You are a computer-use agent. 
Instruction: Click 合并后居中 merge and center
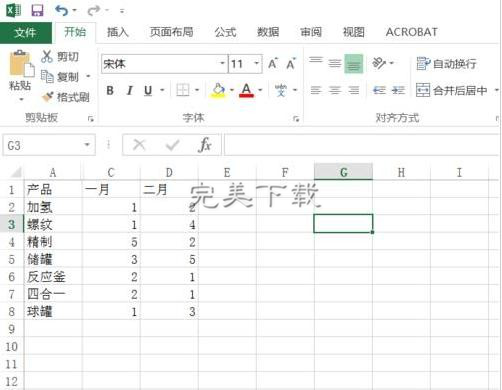pyautogui.click(x=452, y=90)
